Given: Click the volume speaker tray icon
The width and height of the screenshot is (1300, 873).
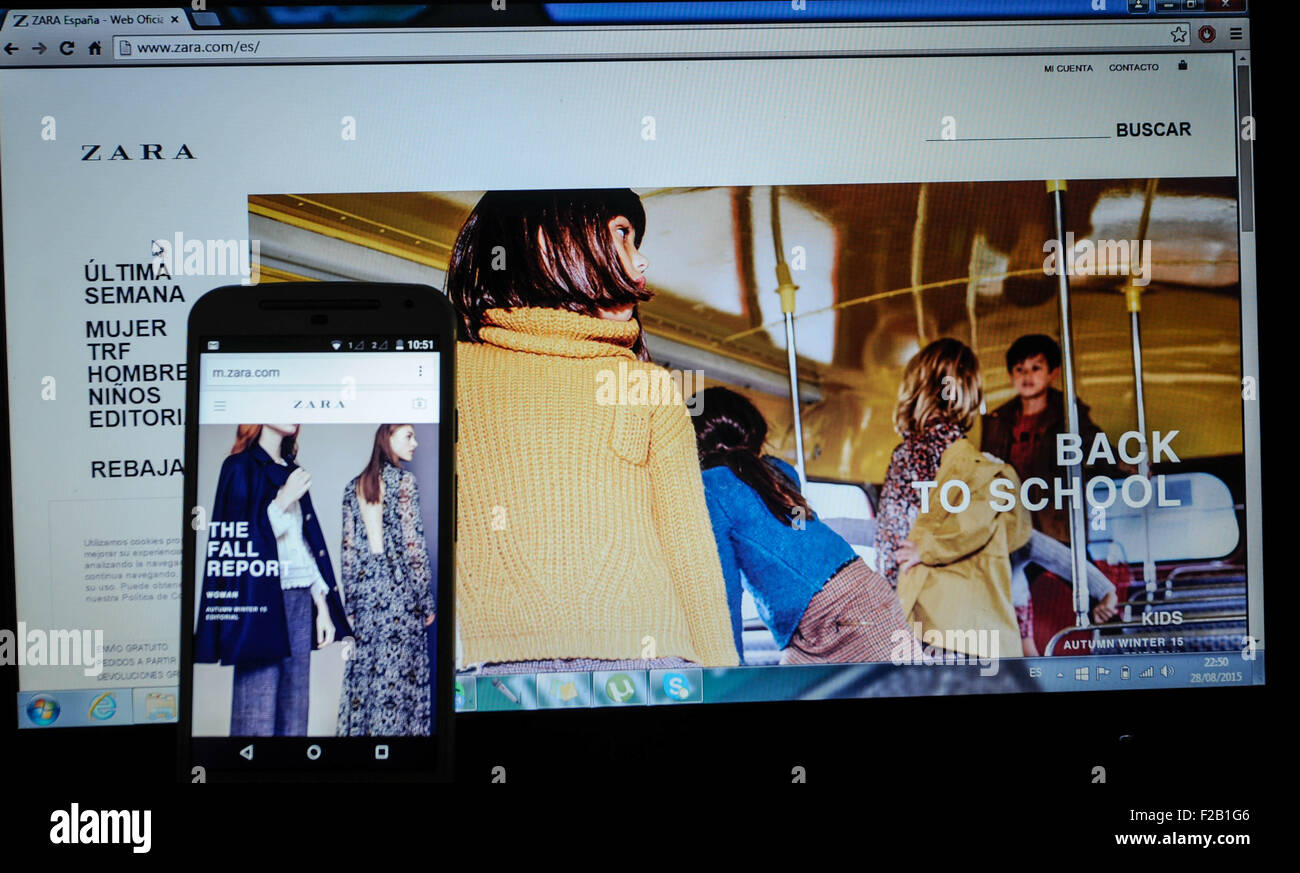Looking at the screenshot, I should pyautogui.click(x=1166, y=671).
